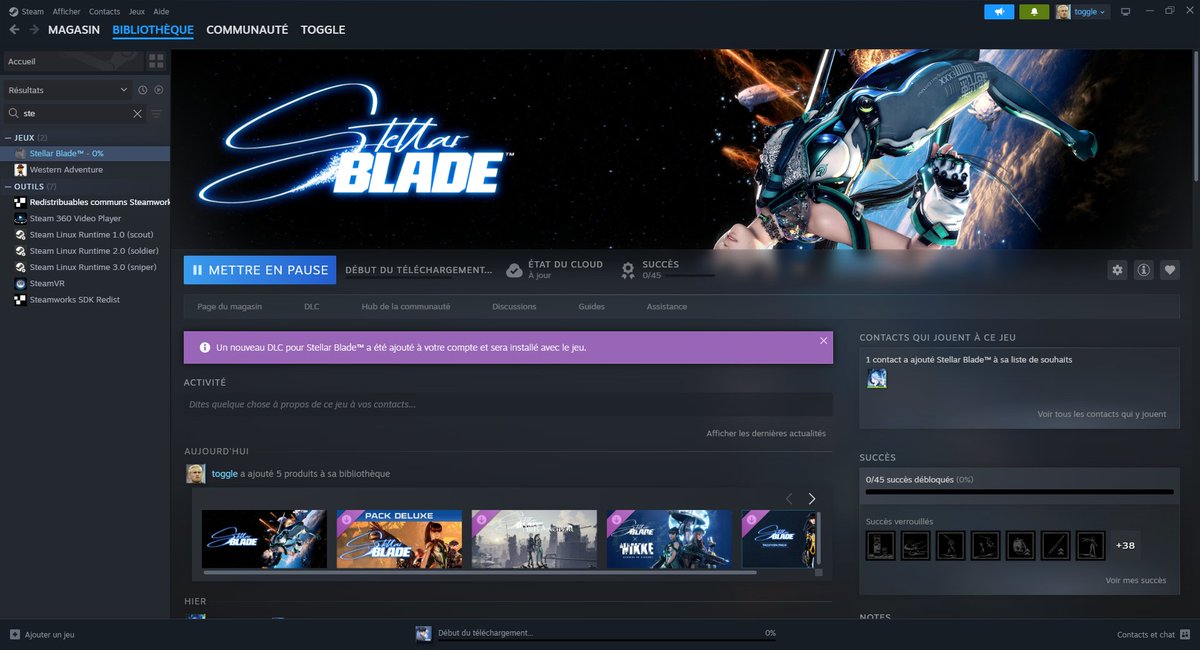Open the Jeux menu
The height and width of the screenshot is (650, 1200).
(137, 11)
